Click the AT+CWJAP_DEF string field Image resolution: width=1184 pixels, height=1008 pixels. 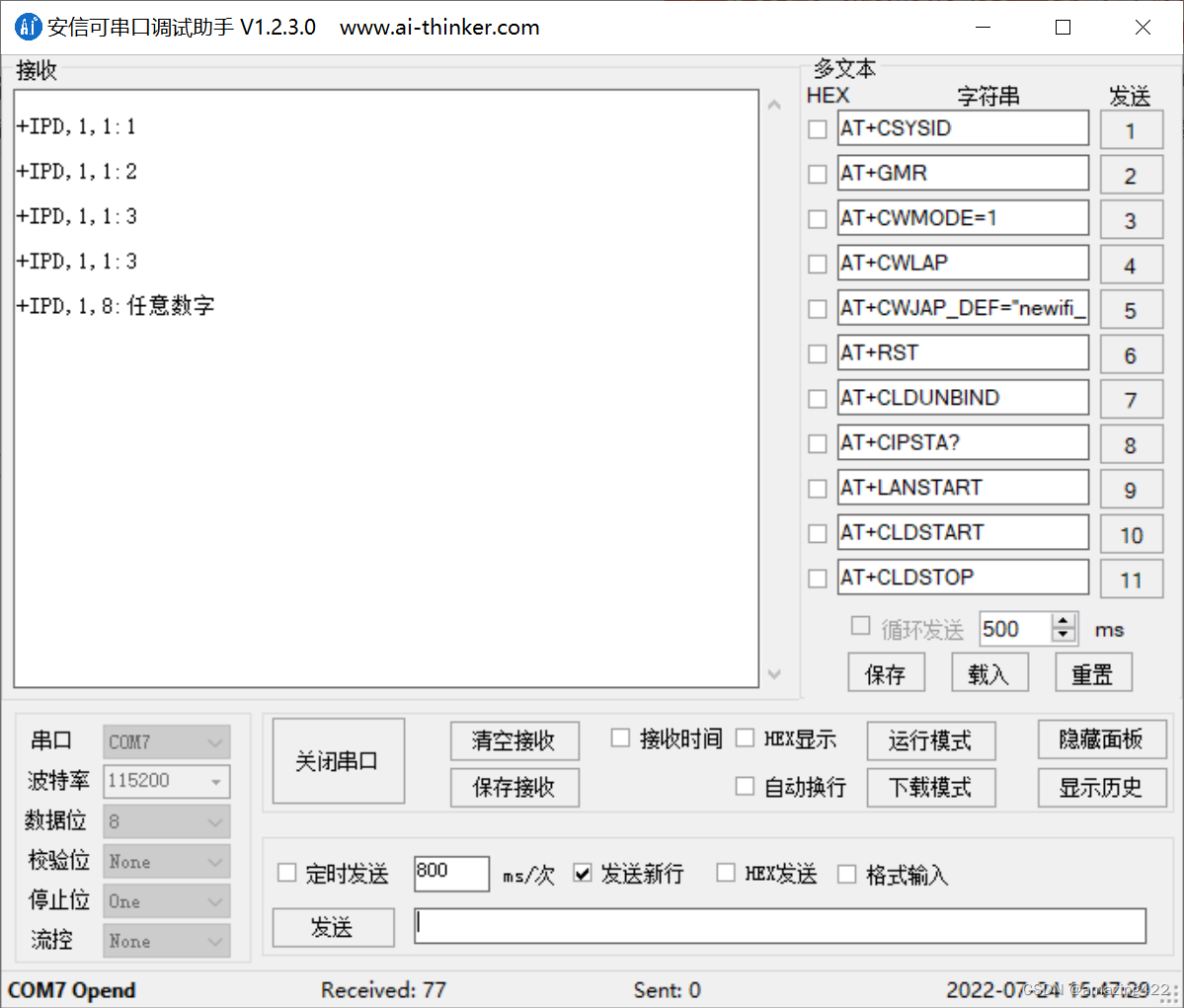pyautogui.click(x=963, y=308)
